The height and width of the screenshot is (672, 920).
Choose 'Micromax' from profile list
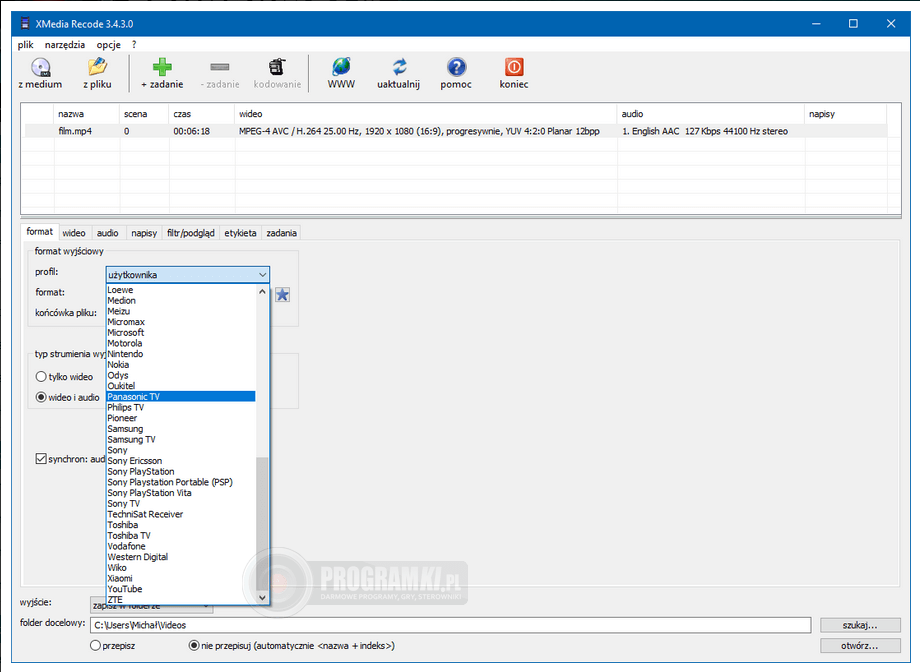pos(181,322)
